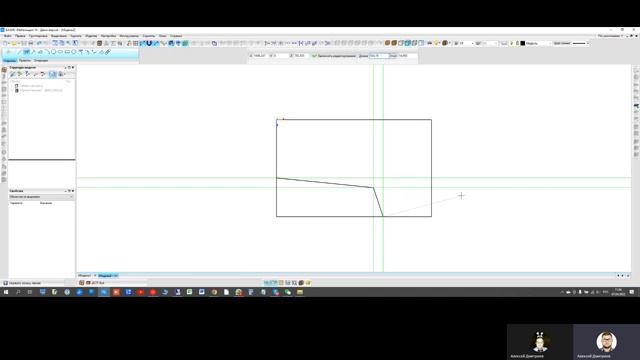This screenshot has width=640, height=360.
Task: Click the system clock in the taskbar
Action: pos(618,292)
